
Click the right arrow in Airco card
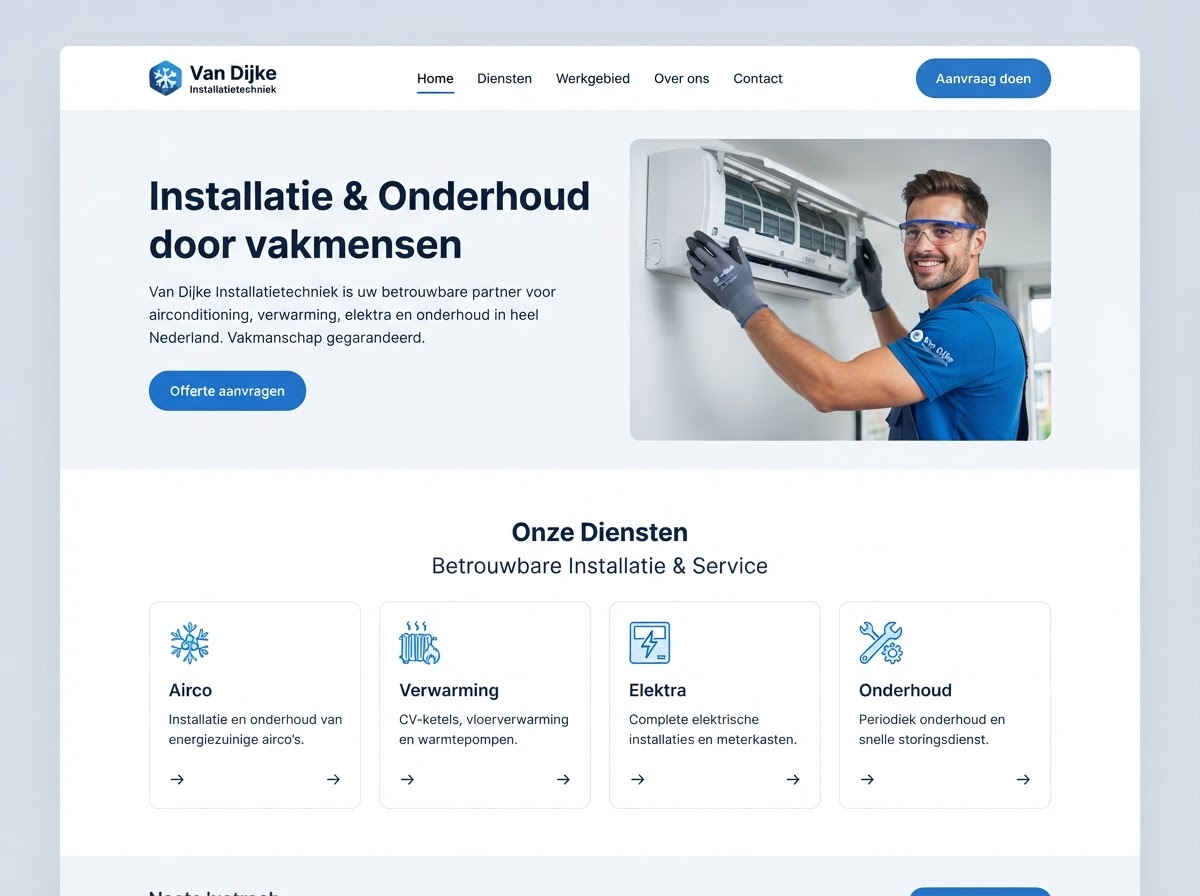click(x=333, y=780)
